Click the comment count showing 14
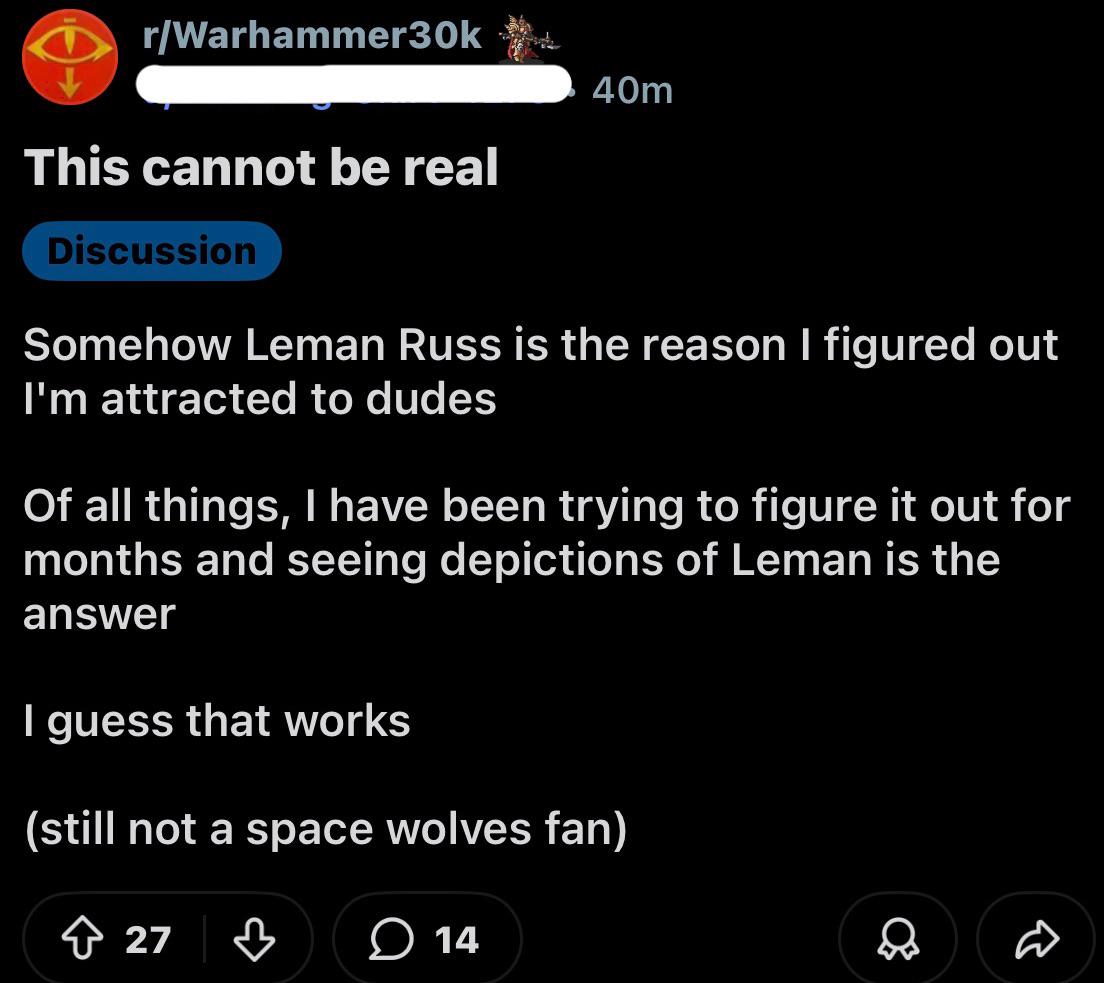Image resolution: width=1104 pixels, height=983 pixels. point(457,940)
